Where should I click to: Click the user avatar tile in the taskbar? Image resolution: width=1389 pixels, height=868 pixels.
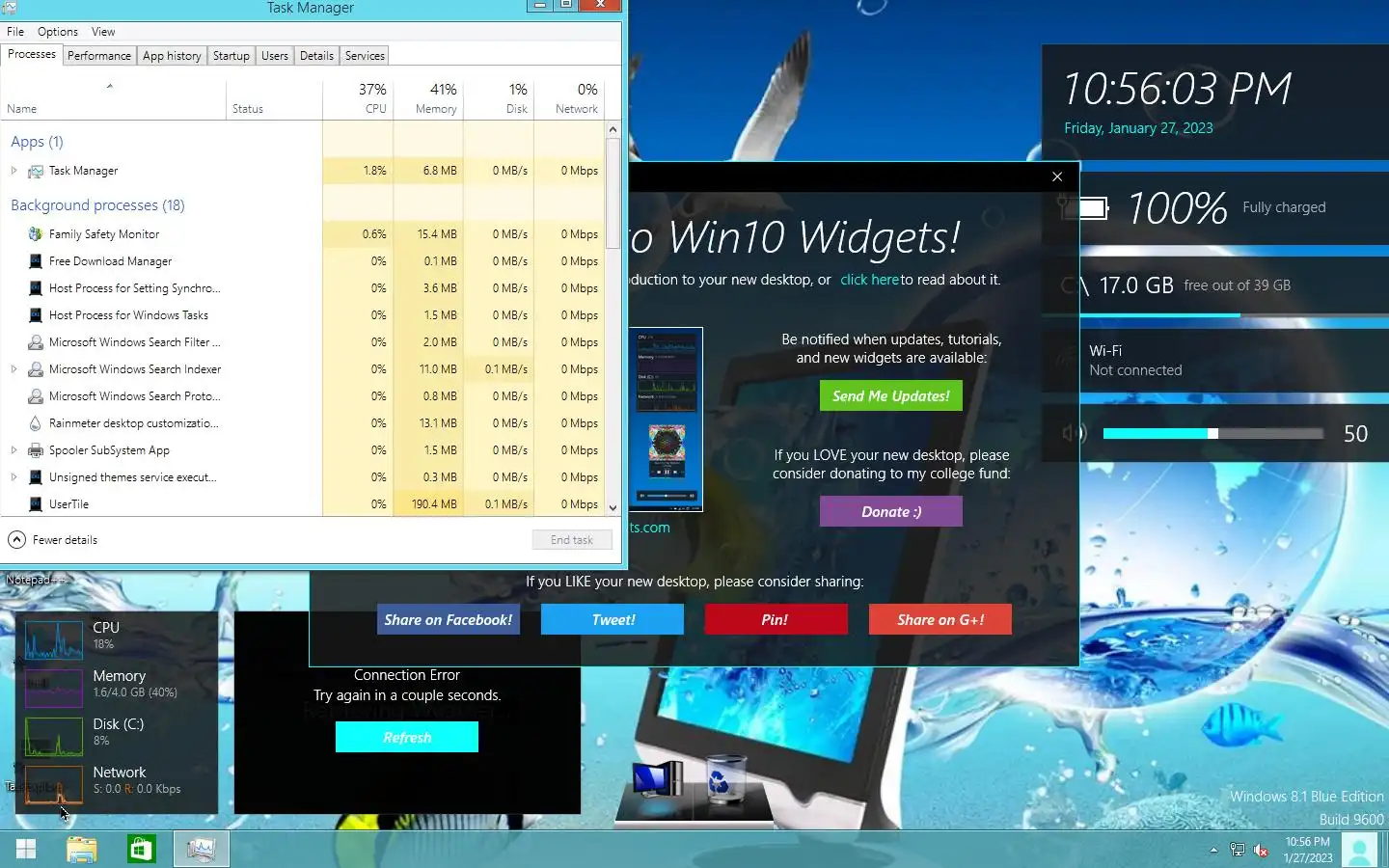tap(1360, 850)
